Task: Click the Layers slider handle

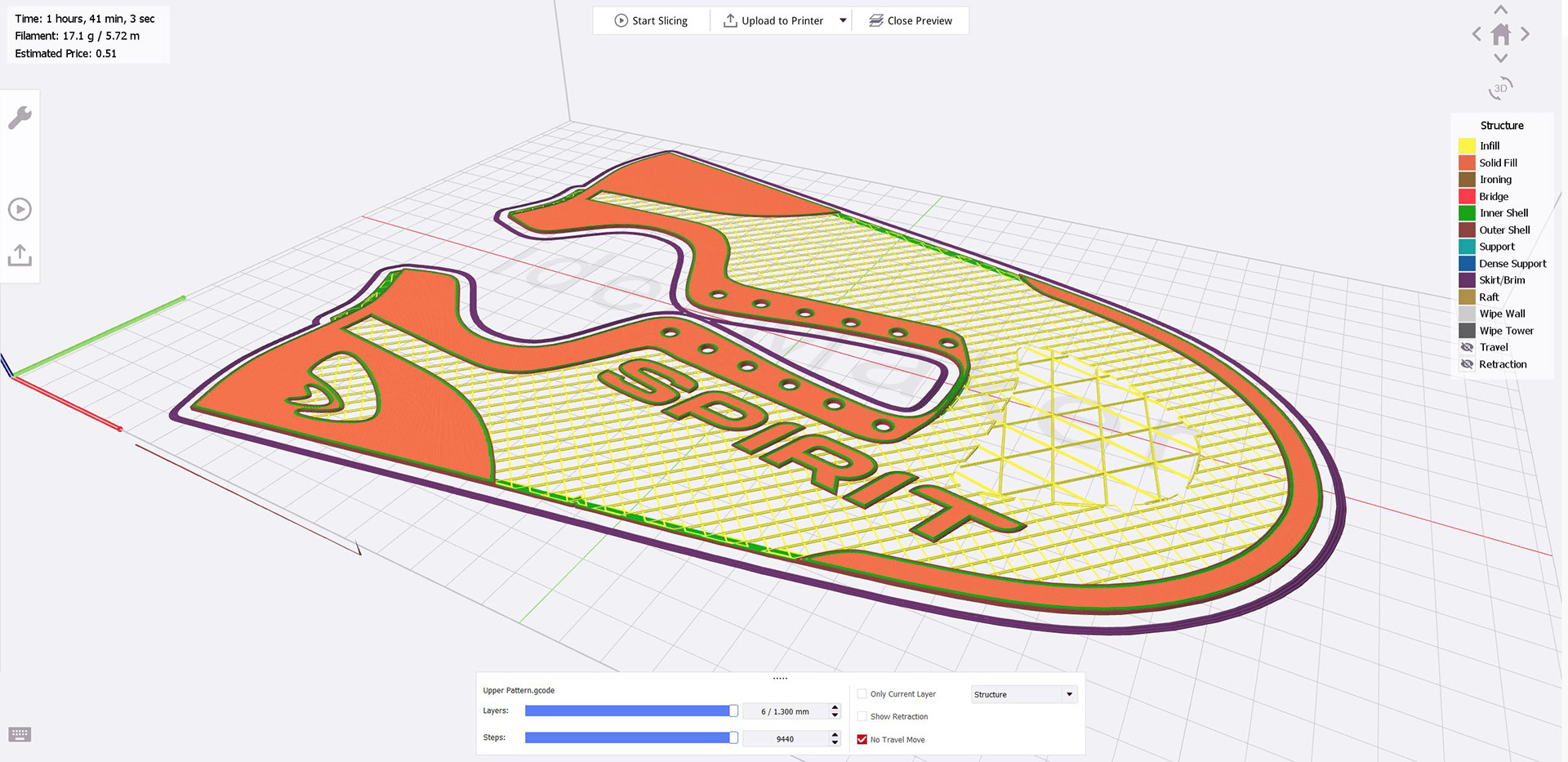Action: (733, 711)
